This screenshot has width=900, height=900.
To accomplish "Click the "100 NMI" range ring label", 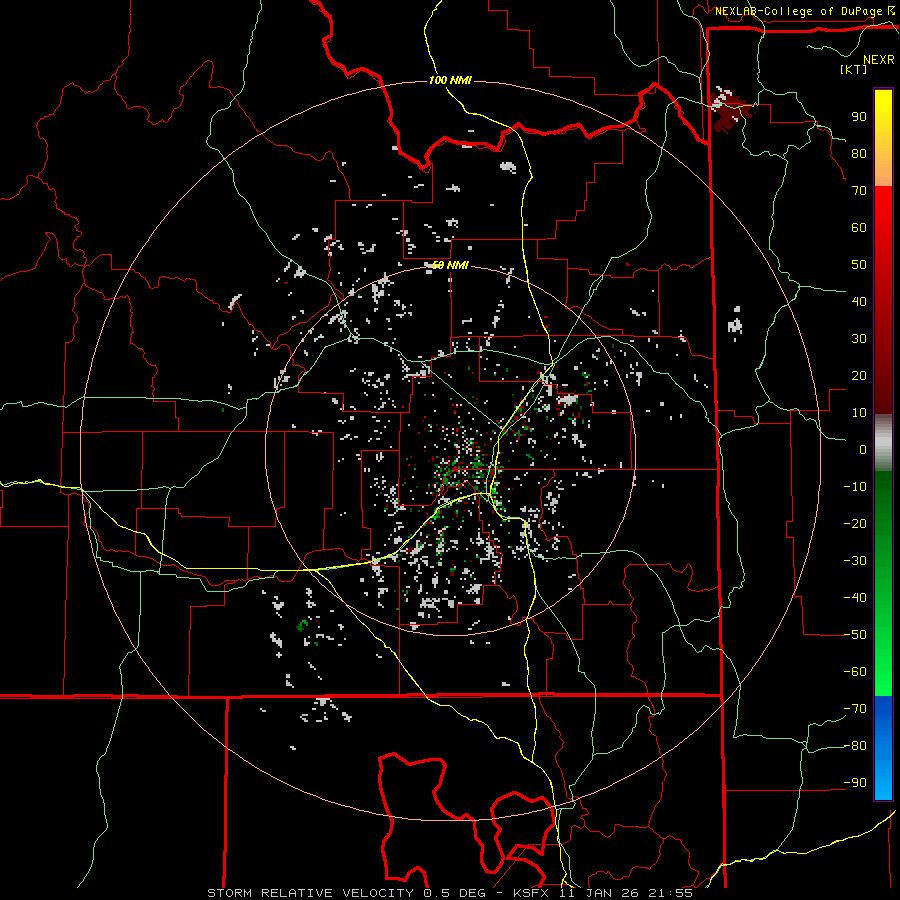I will [450, 80].
